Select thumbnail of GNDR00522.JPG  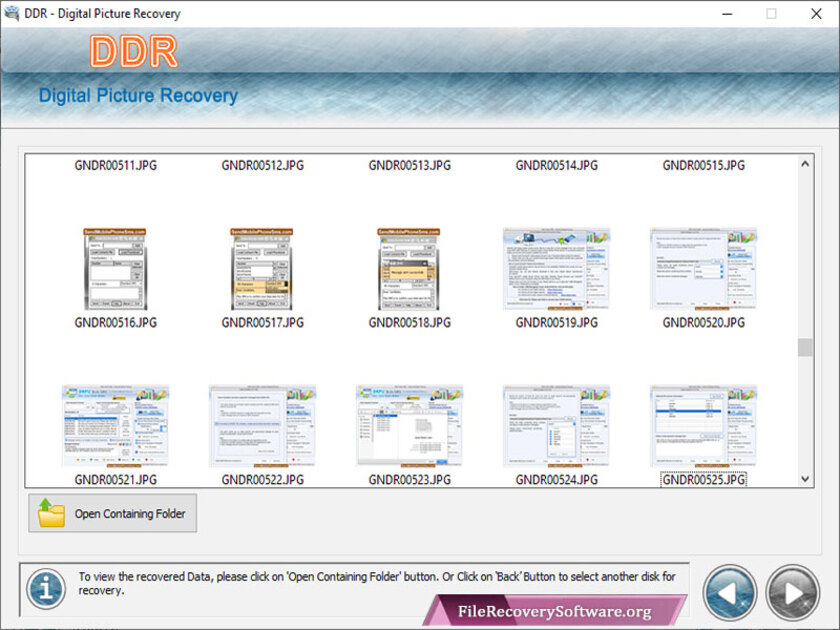(262, 426)
